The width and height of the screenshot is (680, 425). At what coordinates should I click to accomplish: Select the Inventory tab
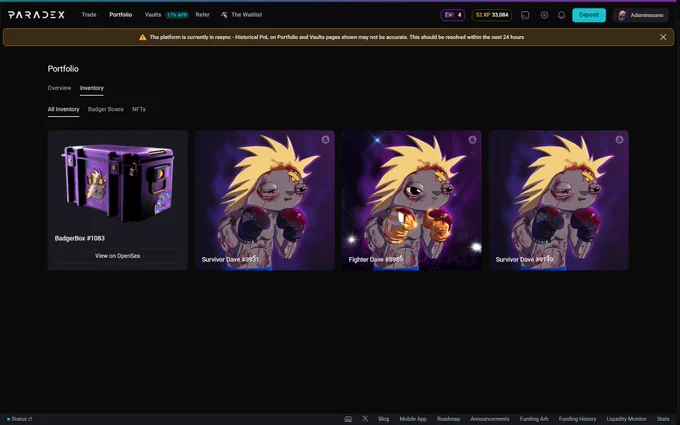point(92,88)
